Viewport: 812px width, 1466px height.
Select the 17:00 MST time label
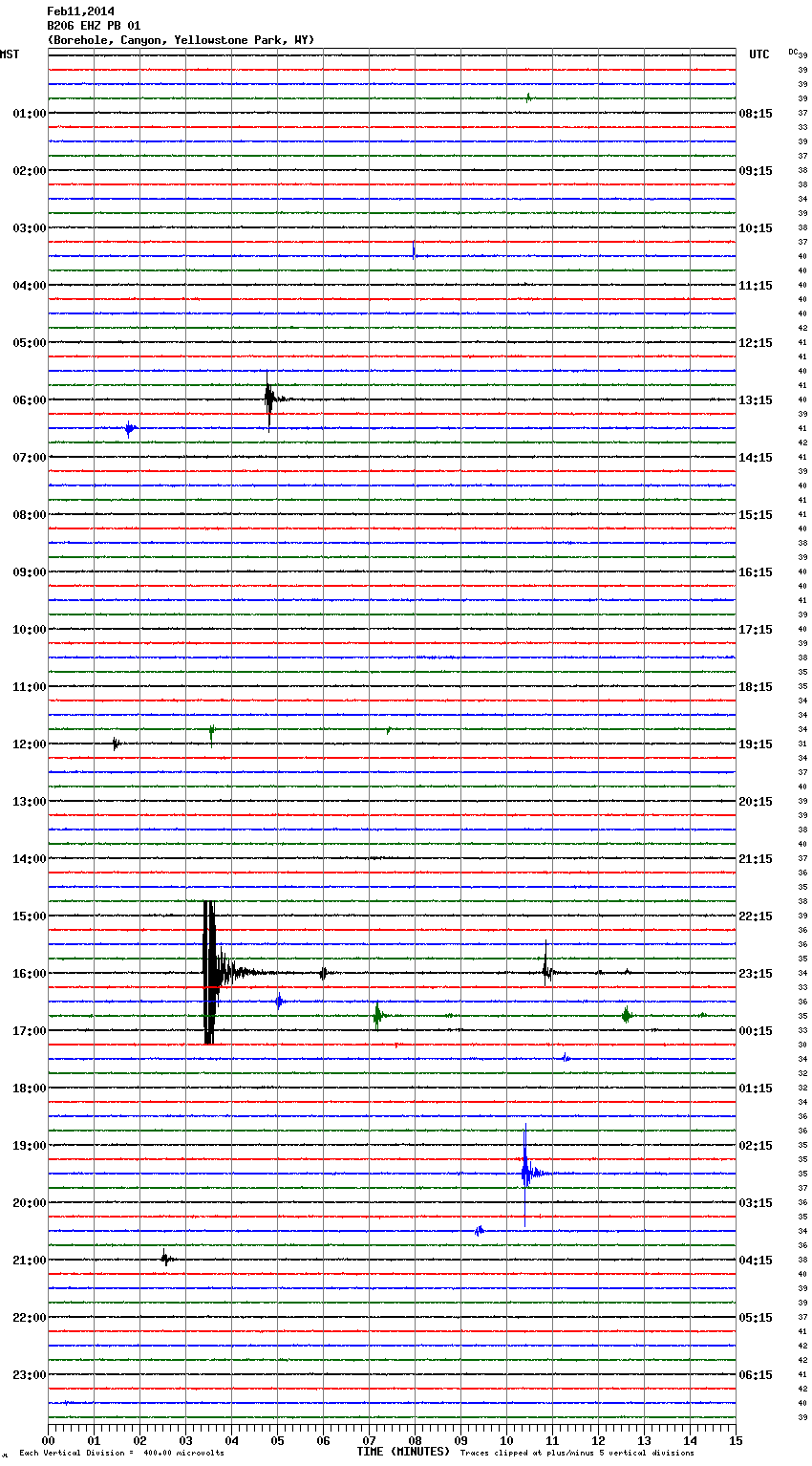[x=29, y=1031]
